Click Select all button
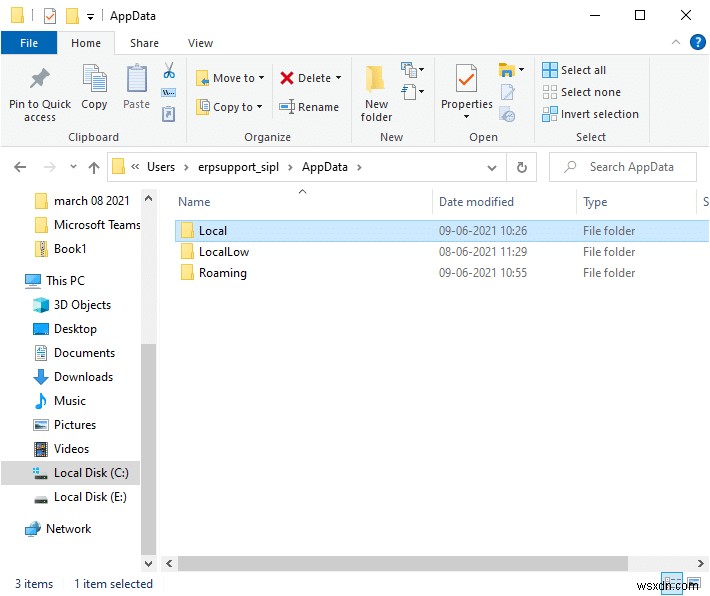Viewport: 710px width, 596px height. [x=574, y=70]
